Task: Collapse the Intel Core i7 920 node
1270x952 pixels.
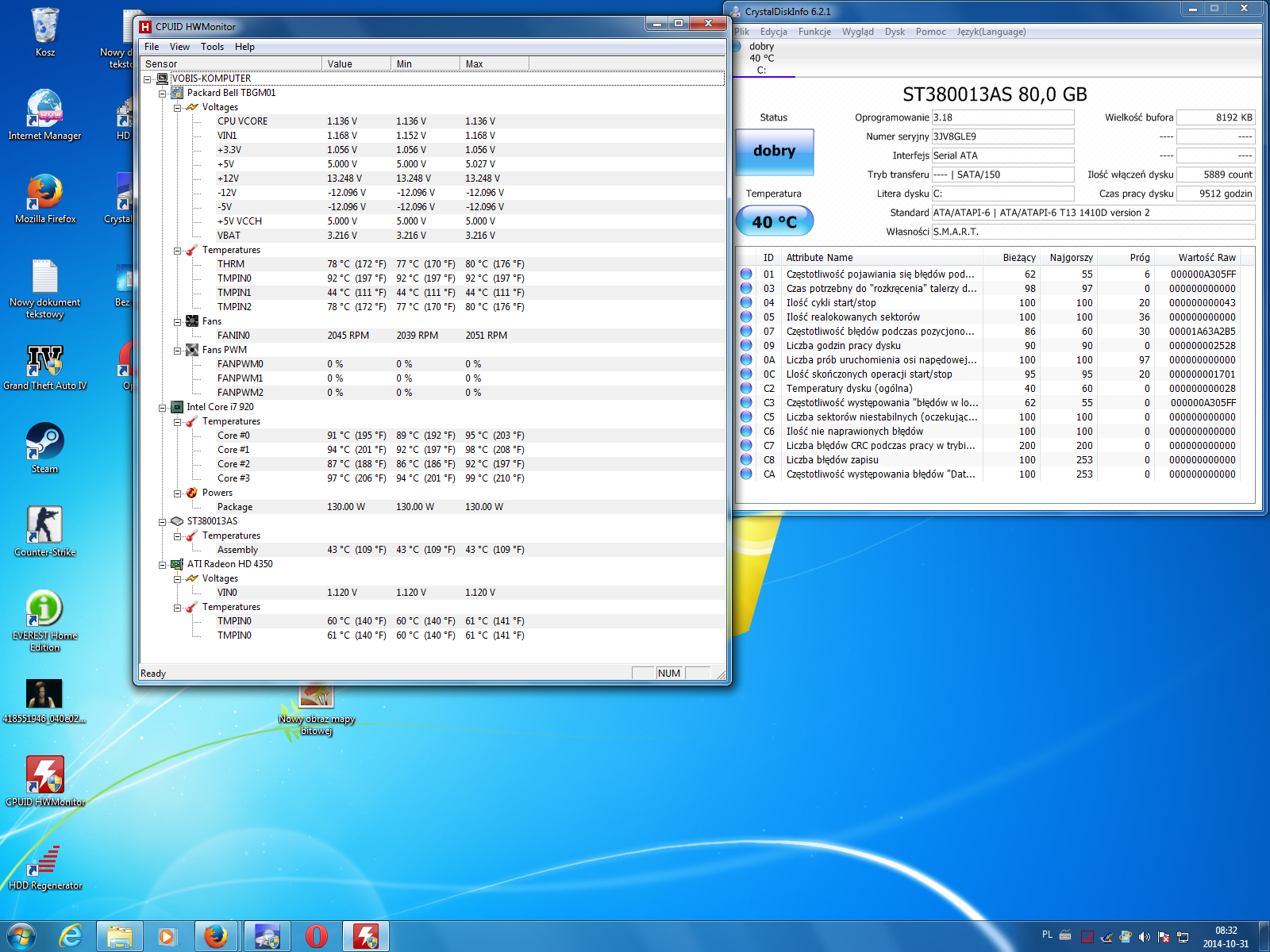Action: (163, 407)
